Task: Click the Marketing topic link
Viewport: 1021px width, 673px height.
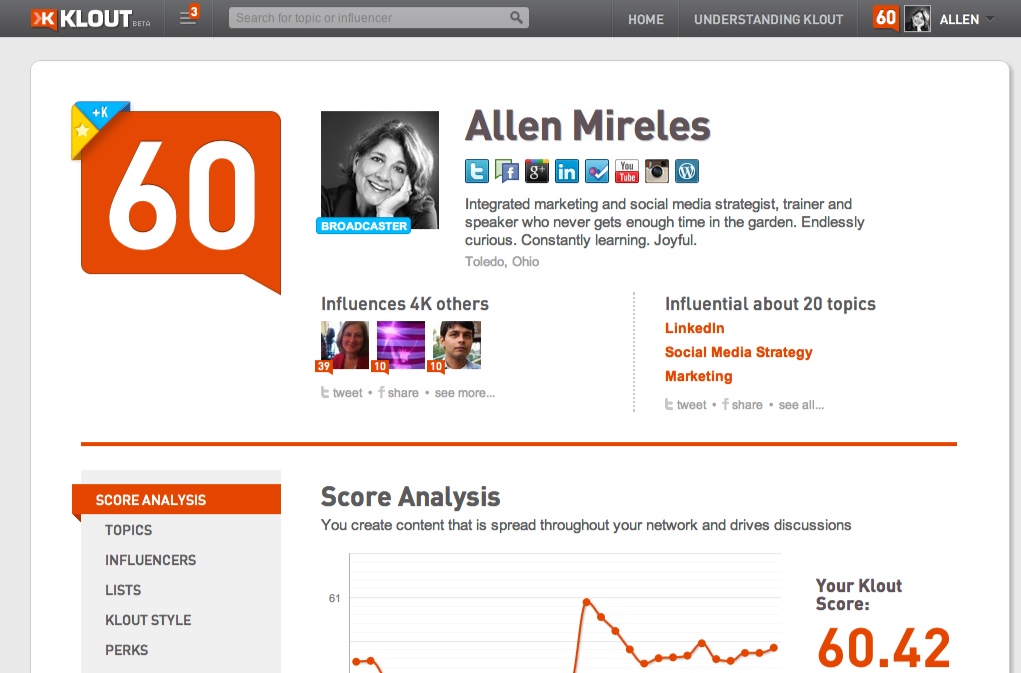Action: click(x=698, y=376)
